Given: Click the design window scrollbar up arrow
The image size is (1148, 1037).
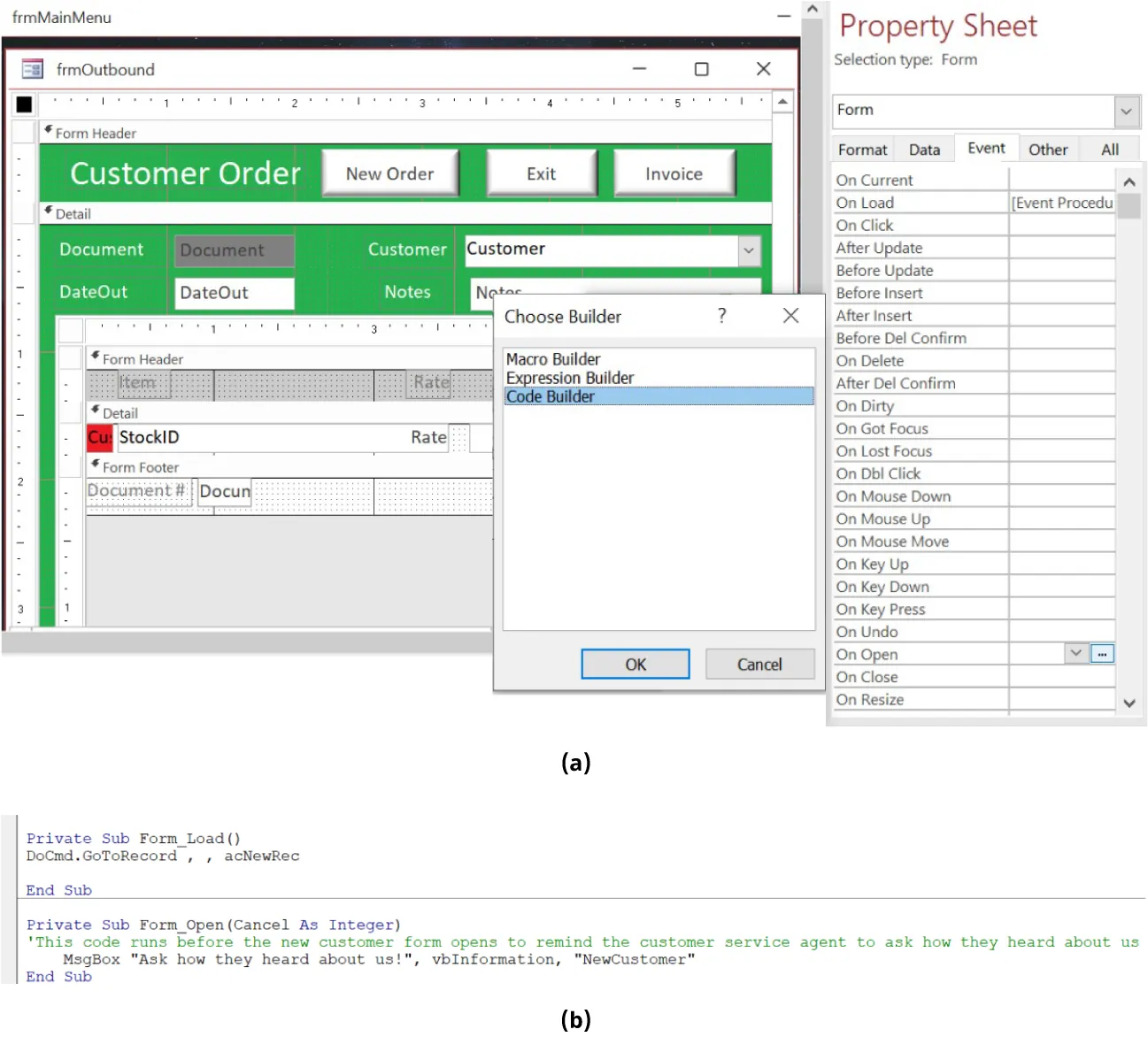Looking at the screenshot, I should 783,101.
